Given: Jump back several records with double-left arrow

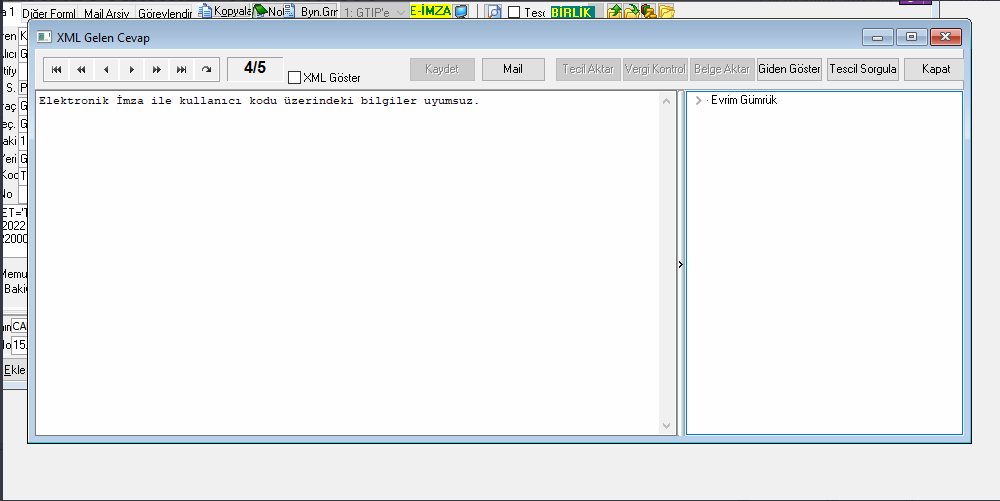Looking at the screenshot, I should (x=81, y=69).
